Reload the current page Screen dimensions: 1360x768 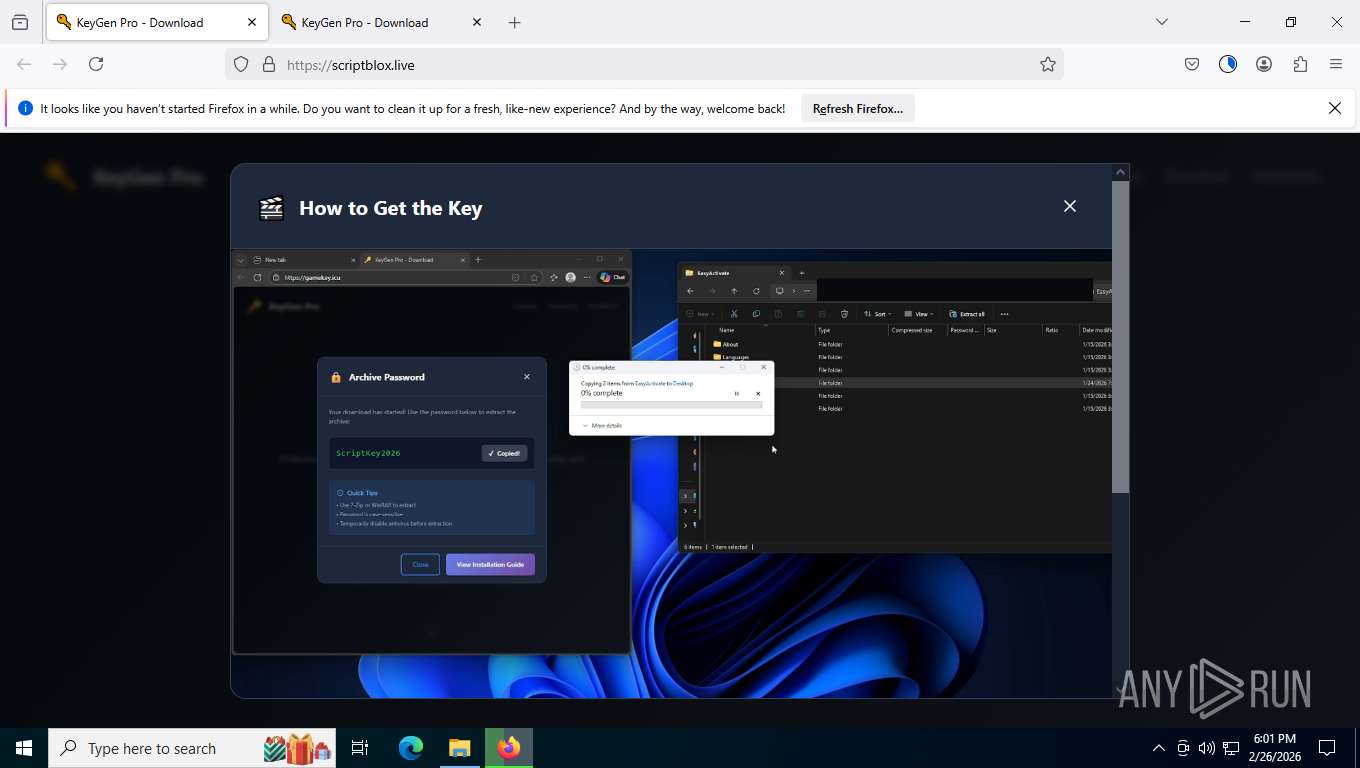[96, 64]
